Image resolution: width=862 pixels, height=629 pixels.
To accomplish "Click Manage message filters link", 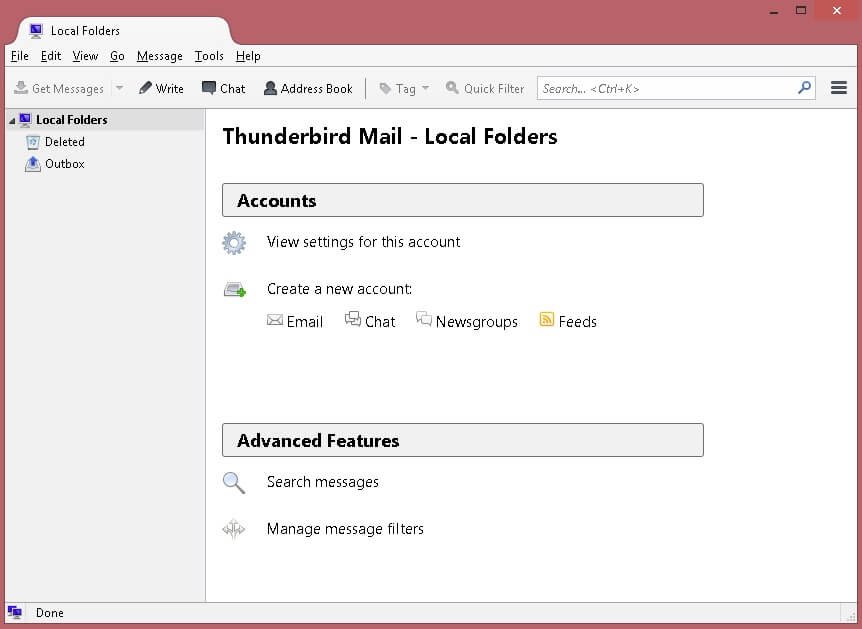I will pos(345,529).
